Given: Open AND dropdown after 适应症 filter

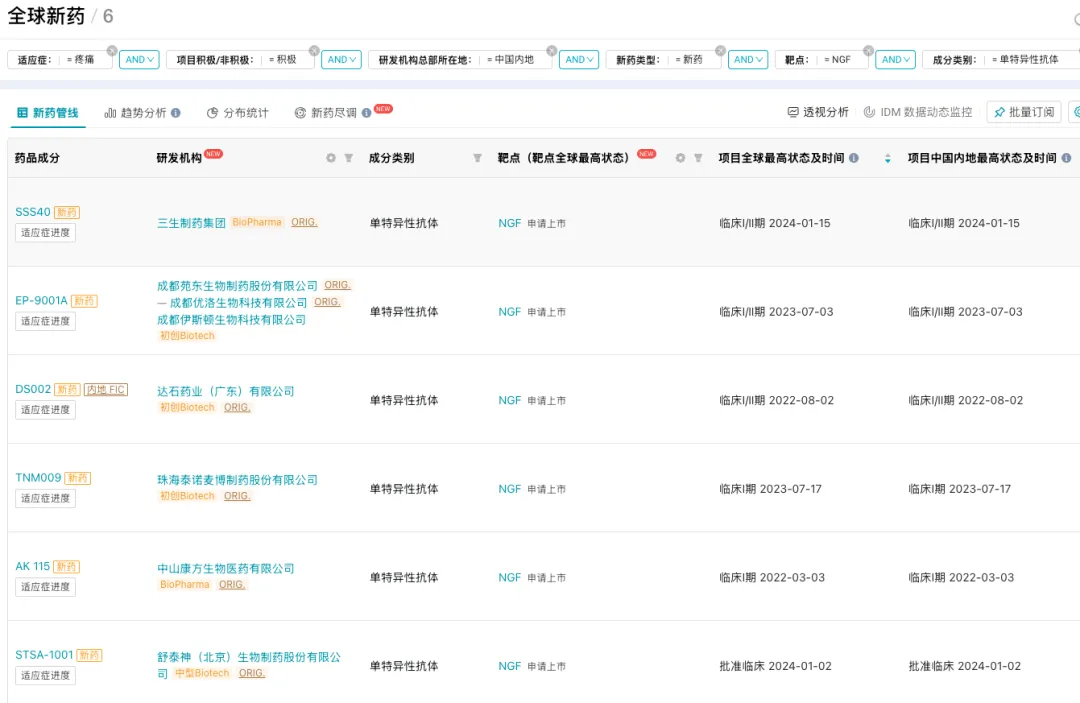Looking at the screenshot, I should [139, 60].
